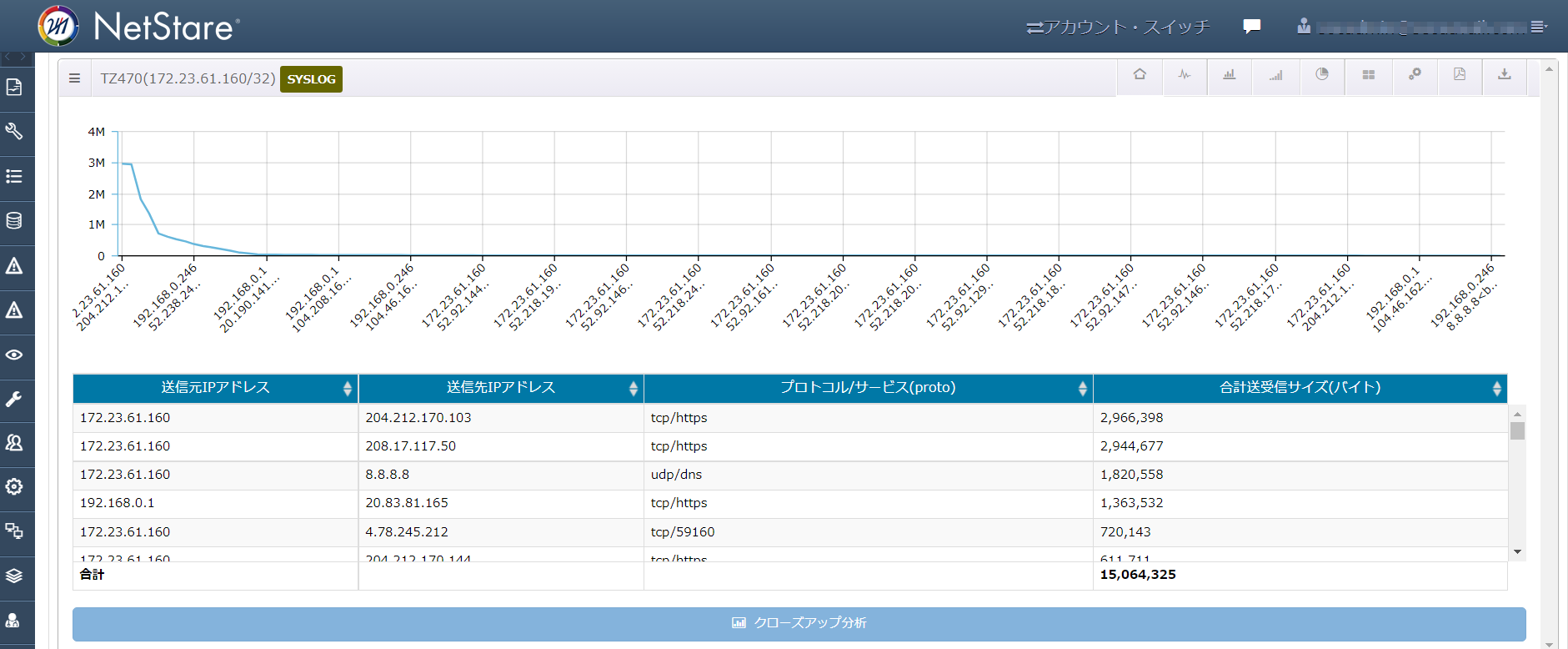Open アカウント・スイッチ in the header

[x=1118, y=28]
